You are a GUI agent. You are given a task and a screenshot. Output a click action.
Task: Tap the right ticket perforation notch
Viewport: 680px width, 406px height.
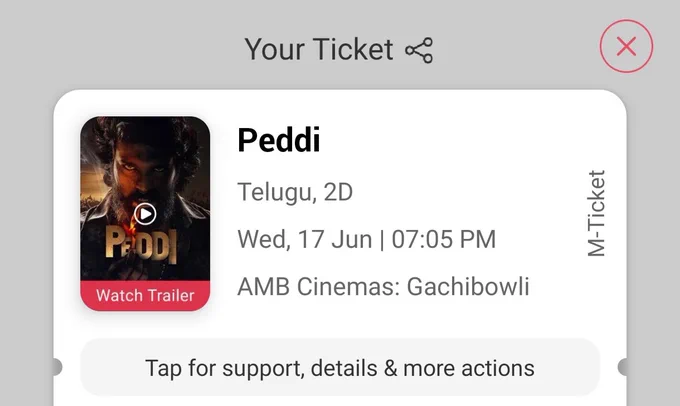coord(622,367)
